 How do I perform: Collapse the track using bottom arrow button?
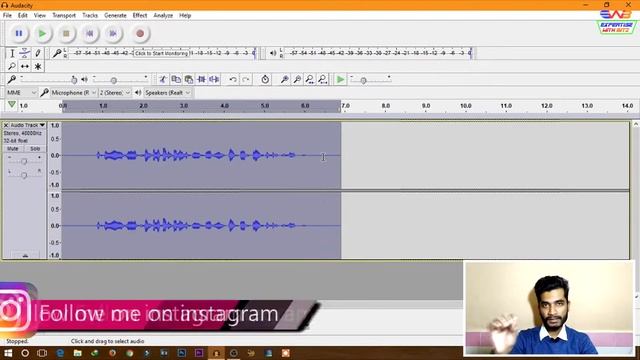click(25, 256)
